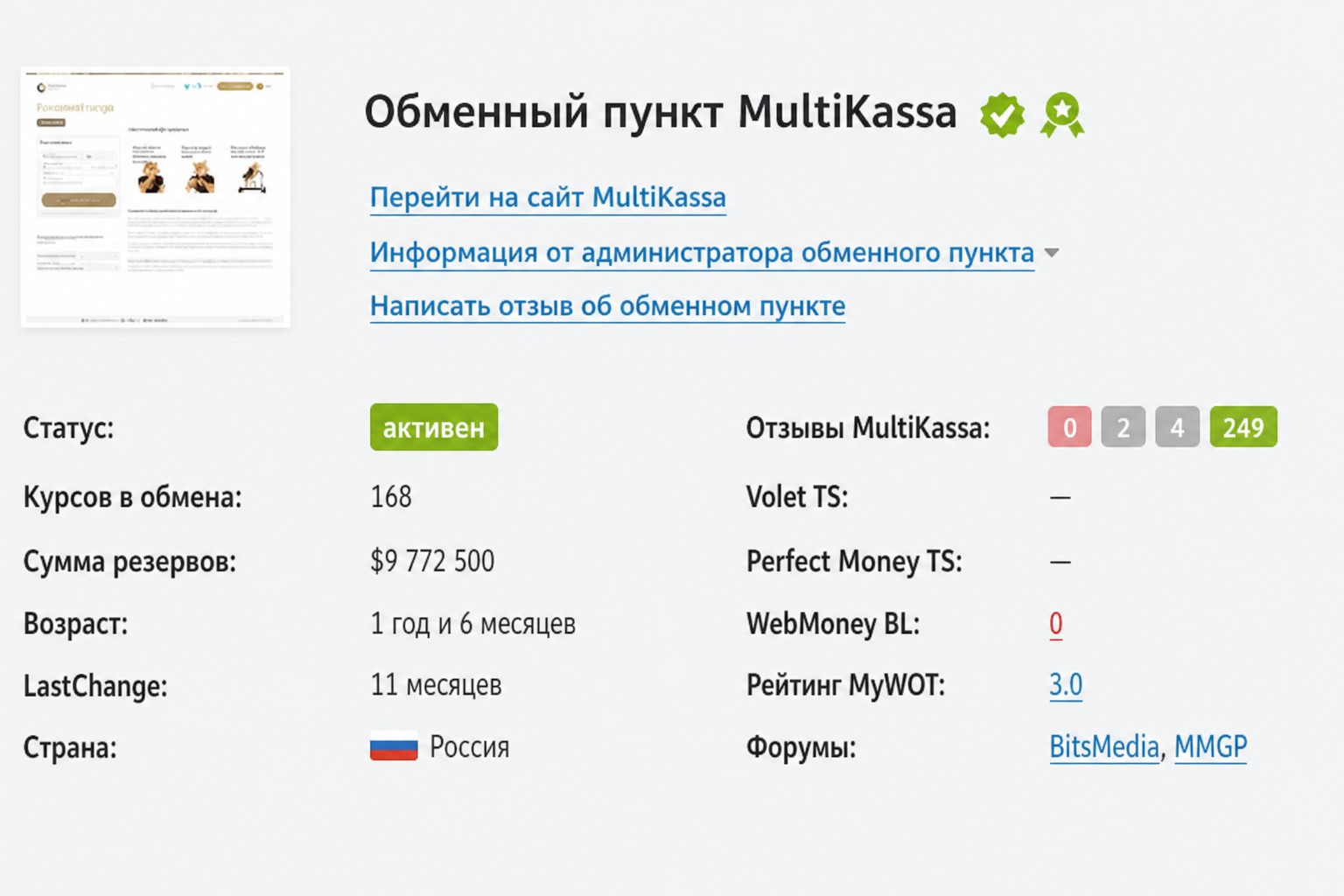1344x896 pixels.
Task: Click the '11 месяцев' LastChange value
Action: pos(436,685)
